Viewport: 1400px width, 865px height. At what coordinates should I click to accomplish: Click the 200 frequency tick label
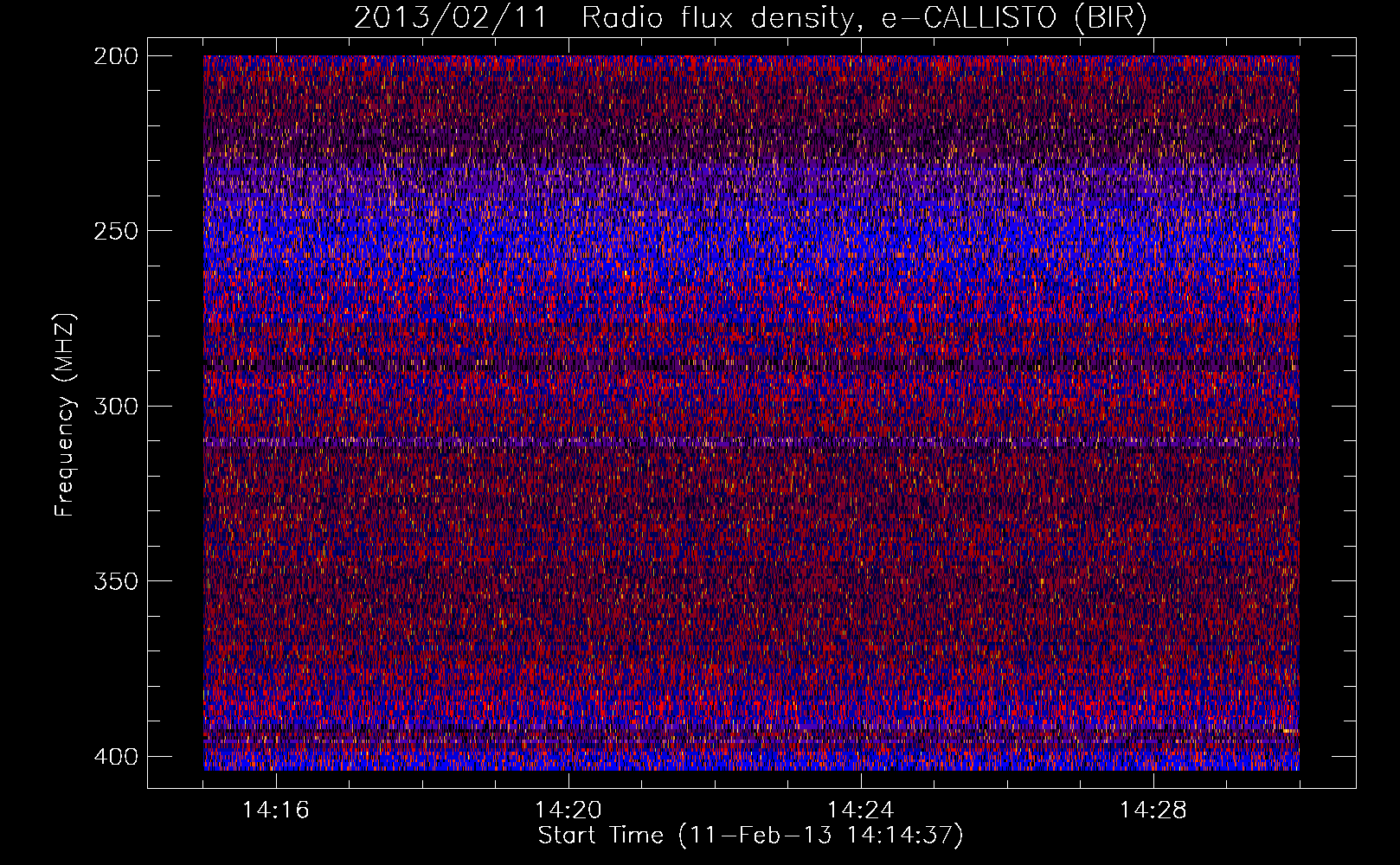point(115,56)
